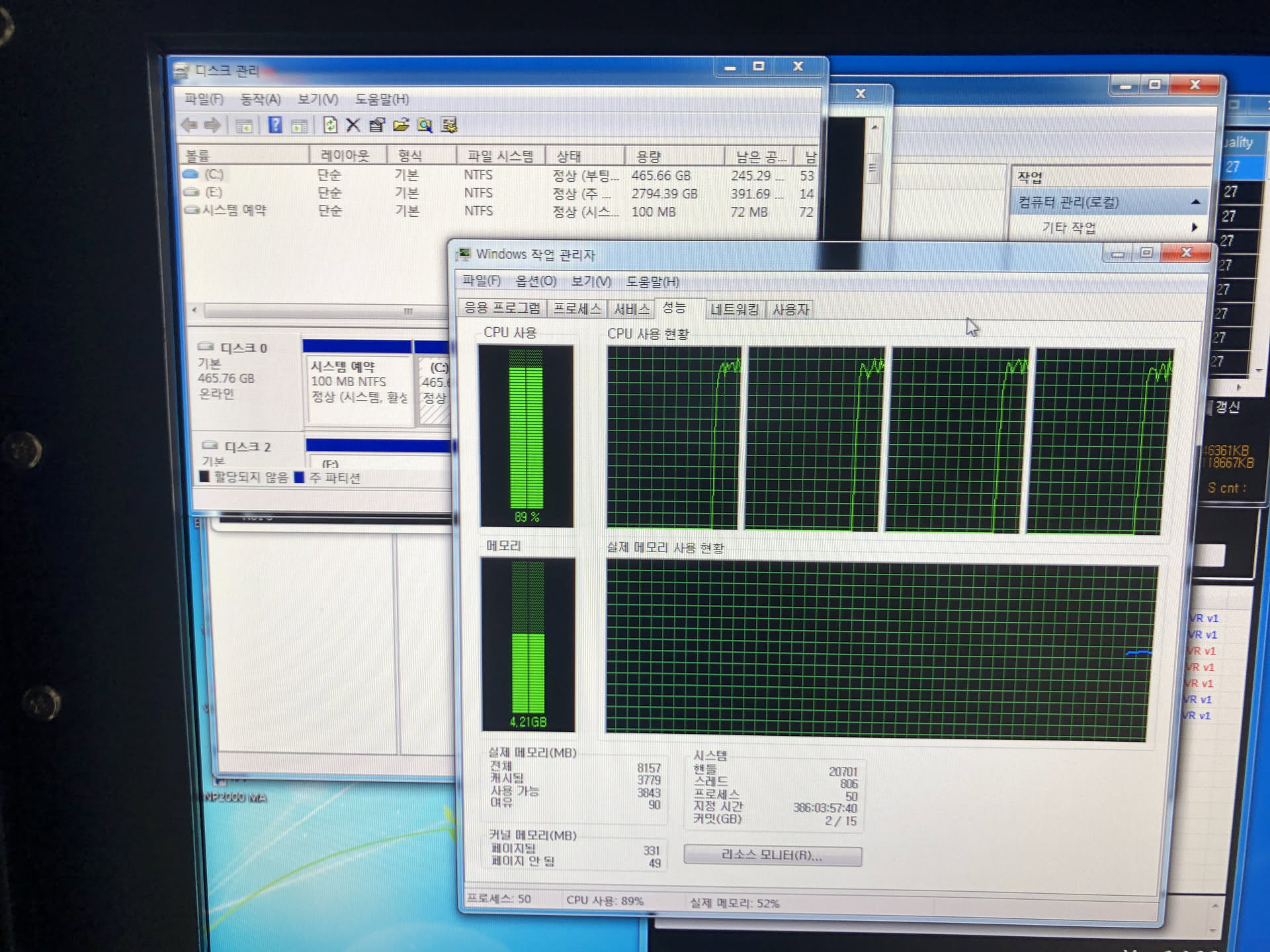The height and width of the screenshot is (952, 1270).
Task: Open the 보기(V) menu in Task Manager
Action: (590, 282)
